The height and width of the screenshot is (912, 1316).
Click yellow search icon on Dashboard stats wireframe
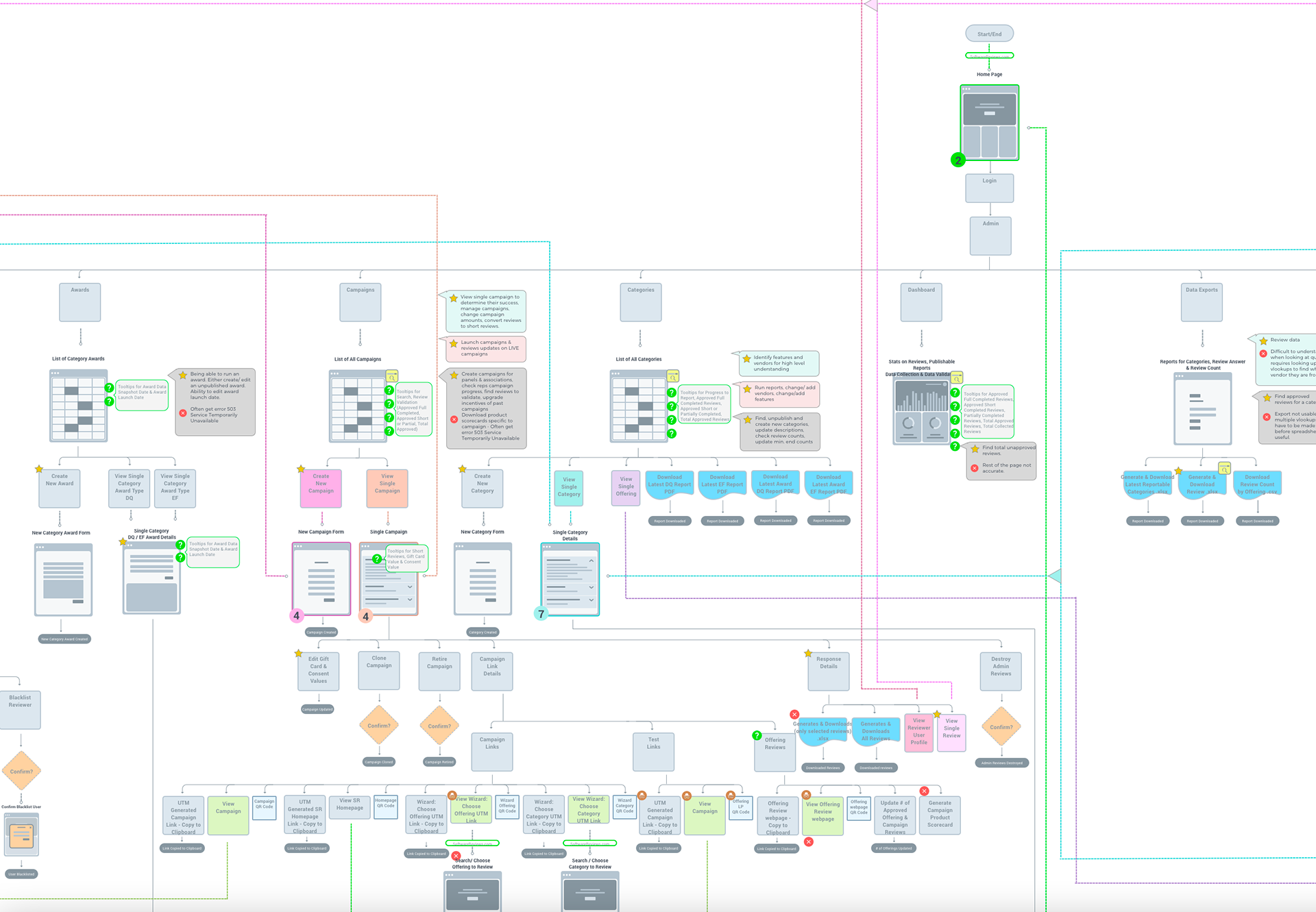957,378
